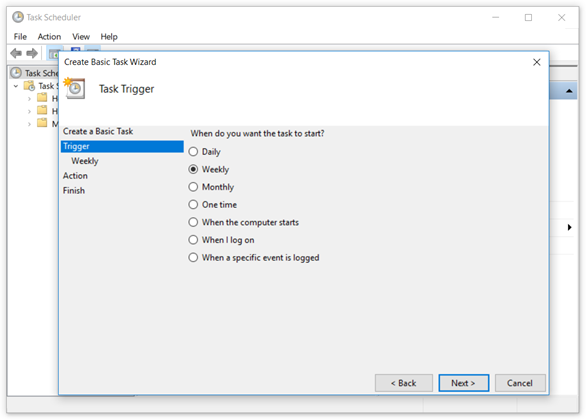Screen dimensions: 586x420
Task: Click the Back button
Action: pyautogui.click(x=404, y=383)
